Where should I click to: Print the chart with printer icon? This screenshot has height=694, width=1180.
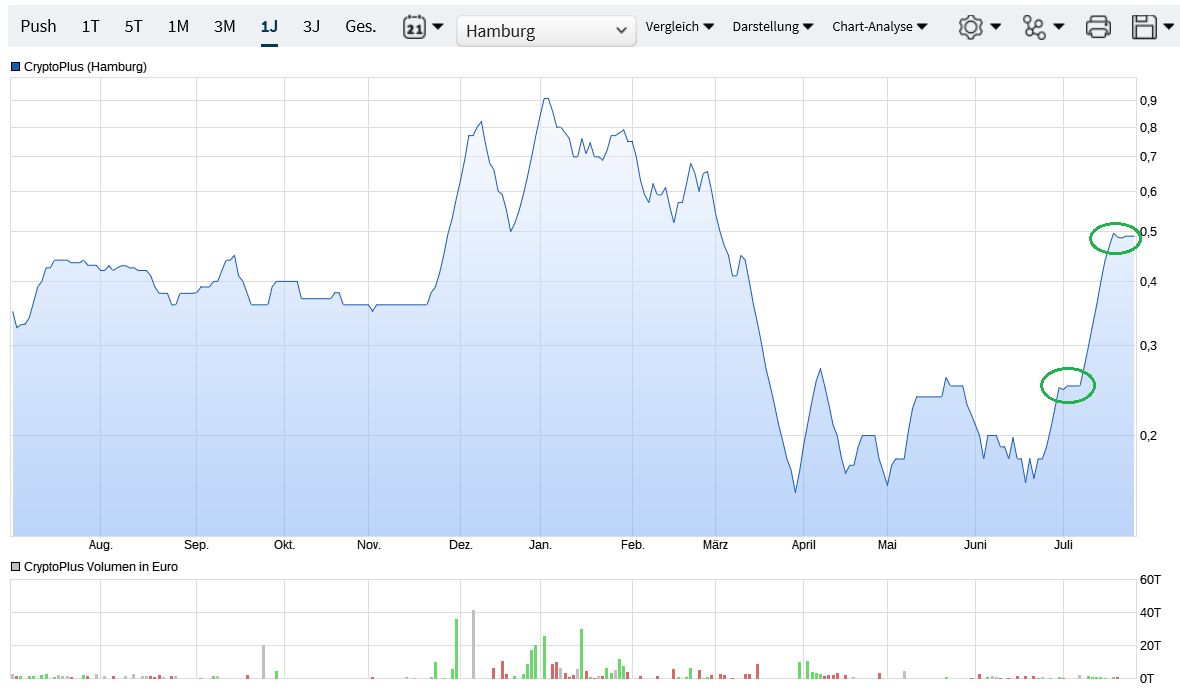[x=1098, y=27]
